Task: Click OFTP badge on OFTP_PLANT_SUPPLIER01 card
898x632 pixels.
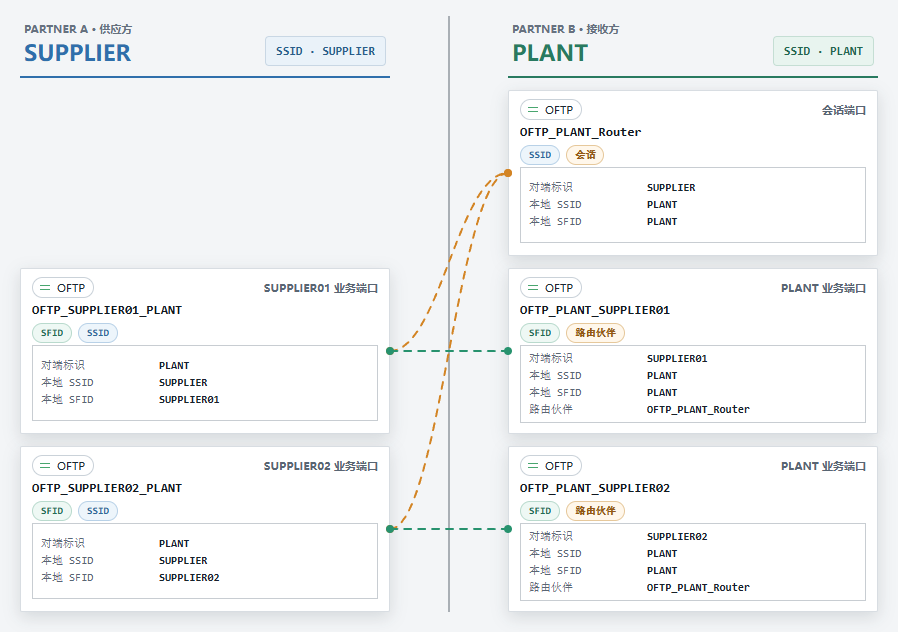Action: click(550, 288)
